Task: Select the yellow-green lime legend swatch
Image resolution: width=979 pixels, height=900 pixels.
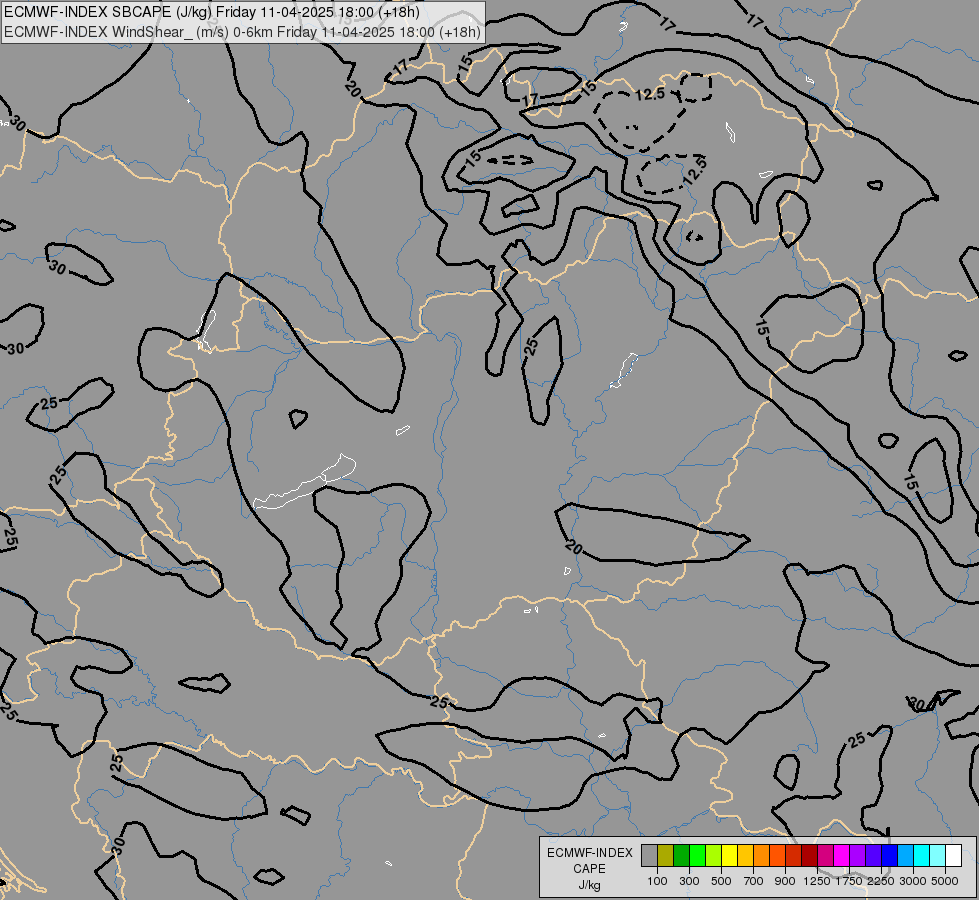Action: click(x=714, y=856)
